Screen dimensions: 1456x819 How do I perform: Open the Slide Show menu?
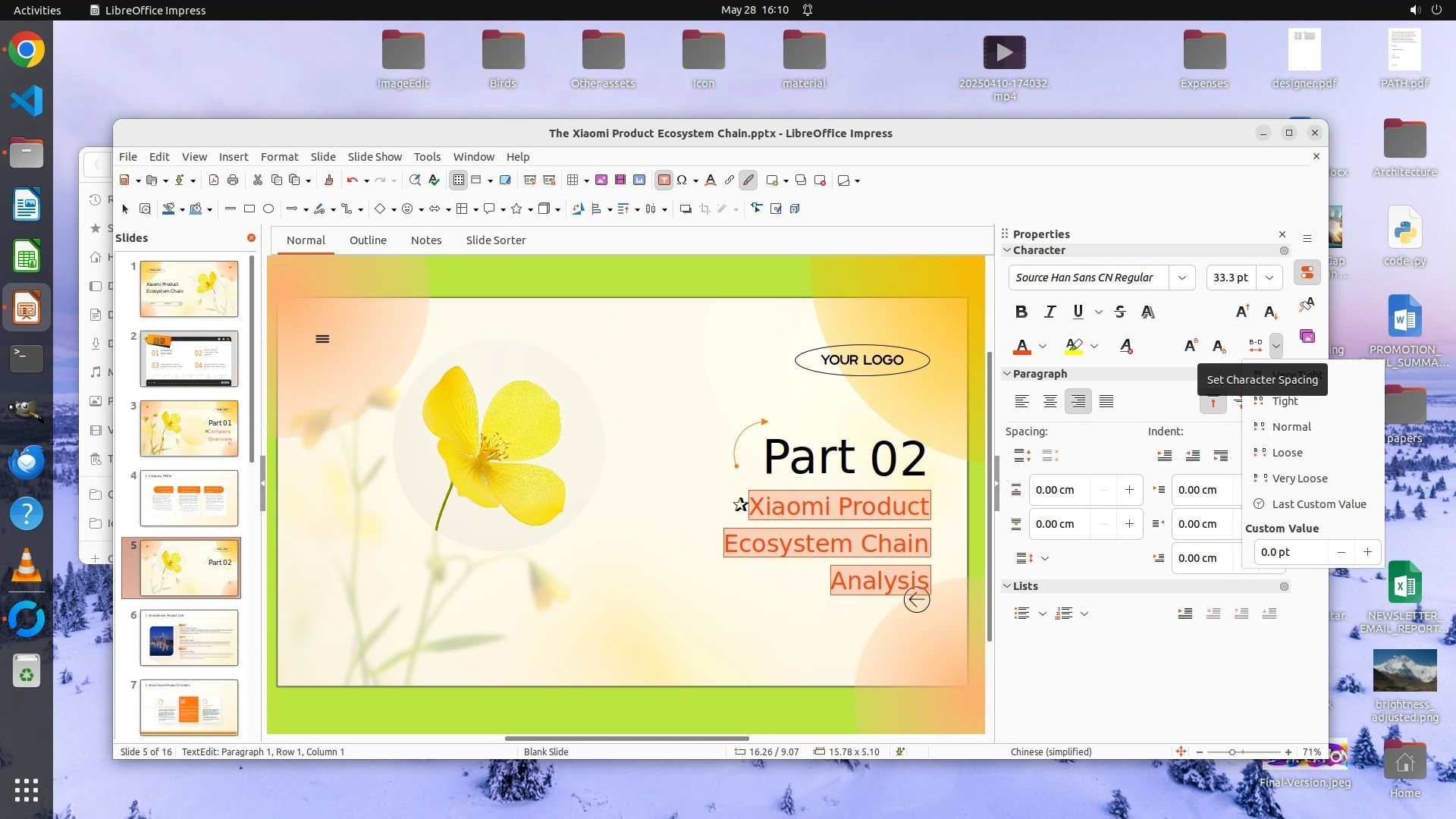[x=375, y=156]
